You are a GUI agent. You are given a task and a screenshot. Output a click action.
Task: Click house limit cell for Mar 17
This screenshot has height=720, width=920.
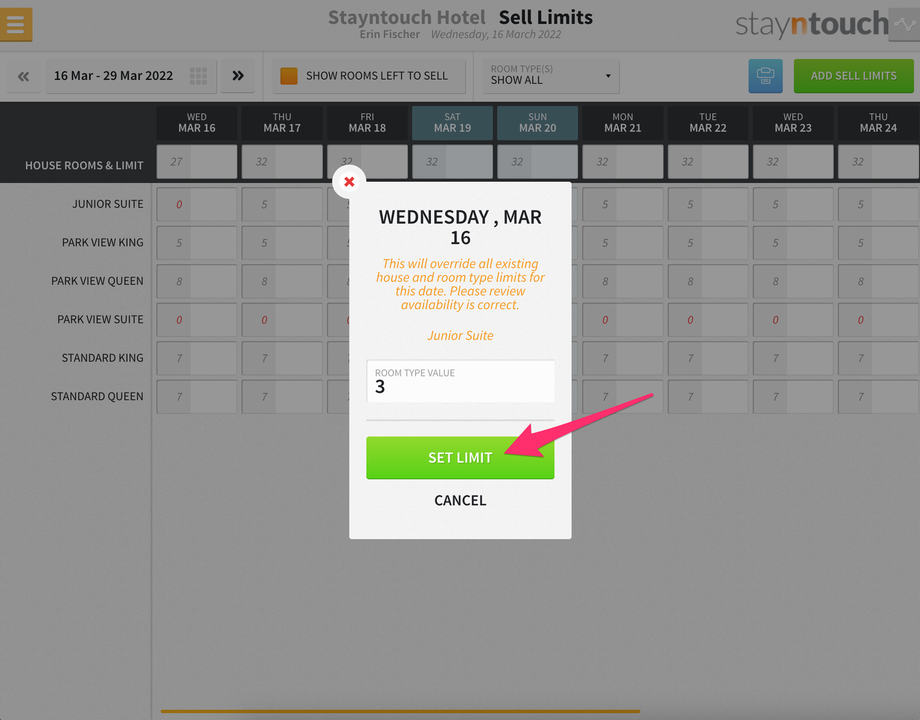(x=282, y=161)
